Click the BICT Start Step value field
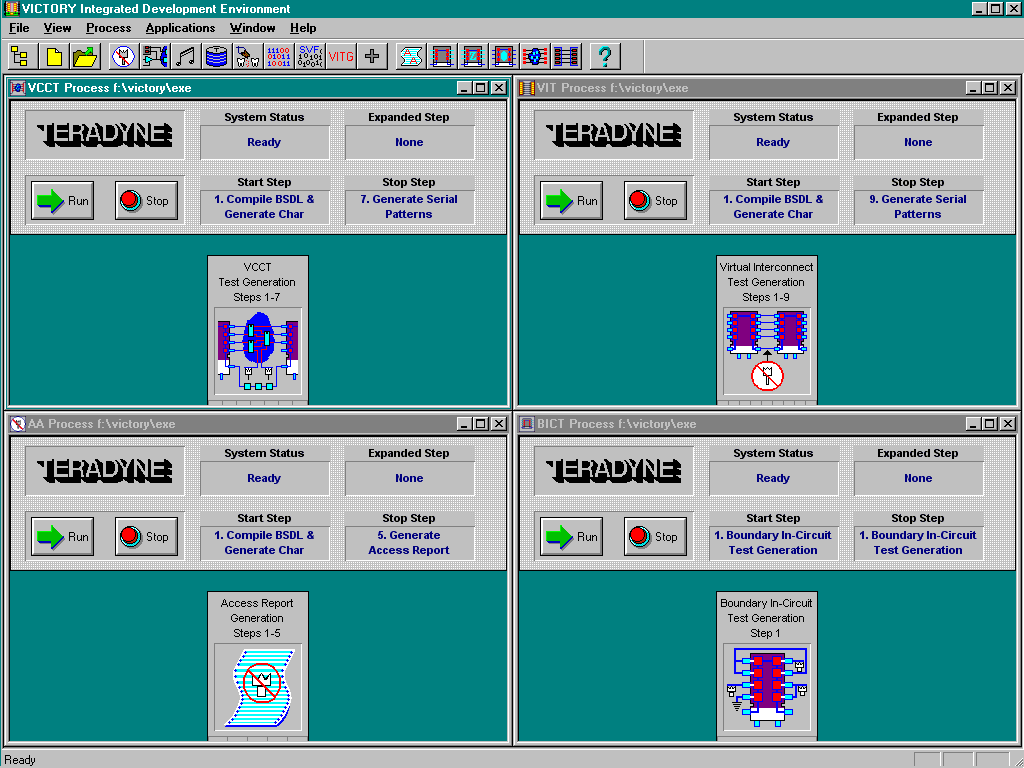This screenshot has width=1024, height=768. click(x=773, y=543)
